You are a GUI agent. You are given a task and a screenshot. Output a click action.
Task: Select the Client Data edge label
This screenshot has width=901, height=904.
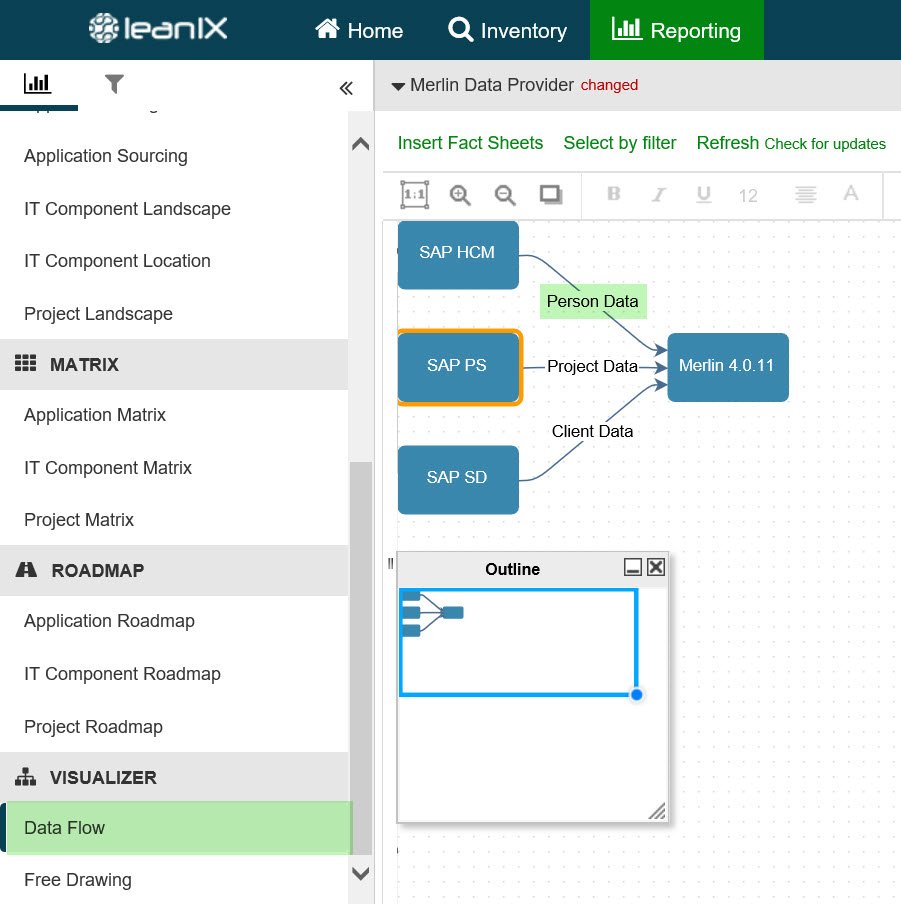pos(592,431)
